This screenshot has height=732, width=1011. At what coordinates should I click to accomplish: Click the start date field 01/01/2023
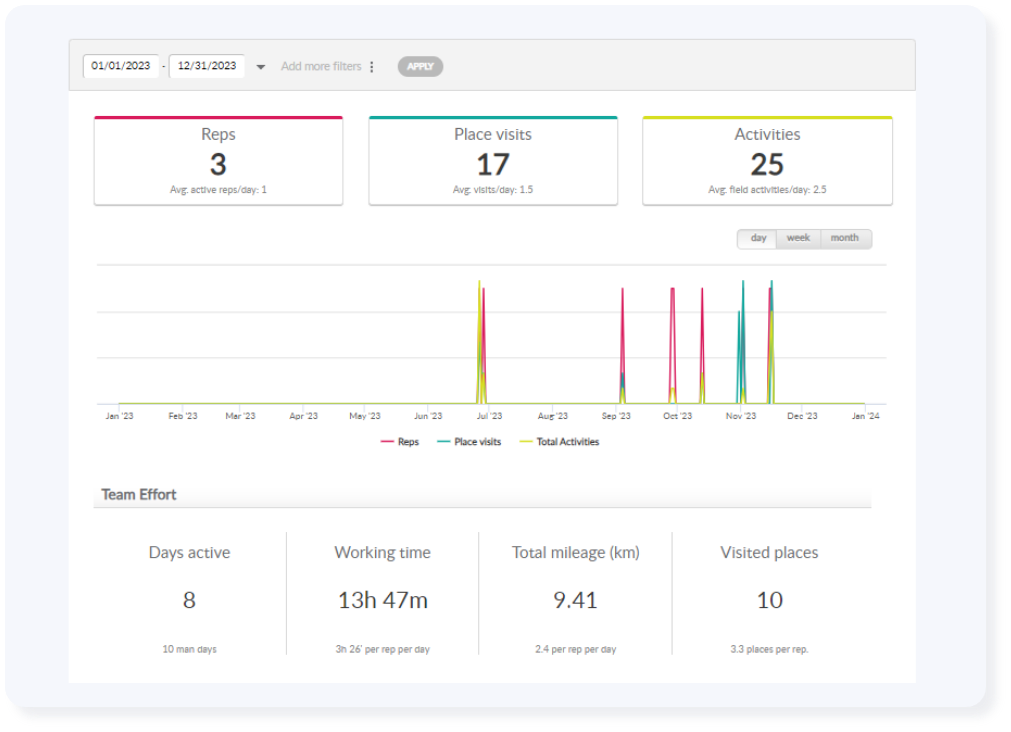(120, 66)
